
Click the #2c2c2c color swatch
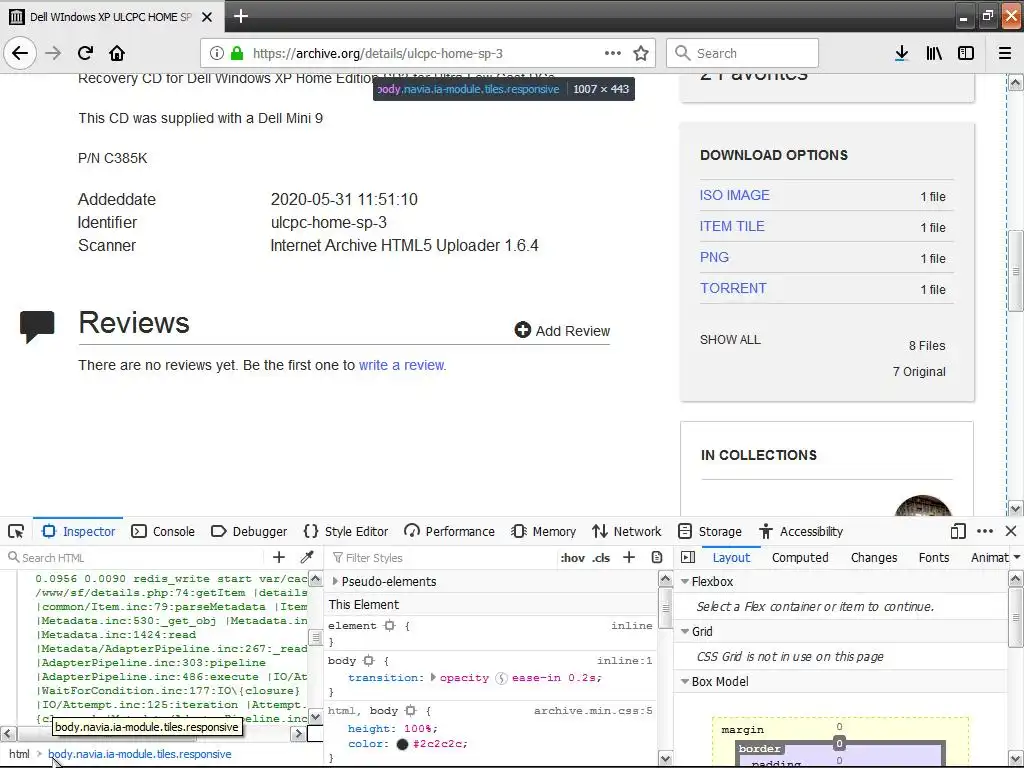pos(402,744)
